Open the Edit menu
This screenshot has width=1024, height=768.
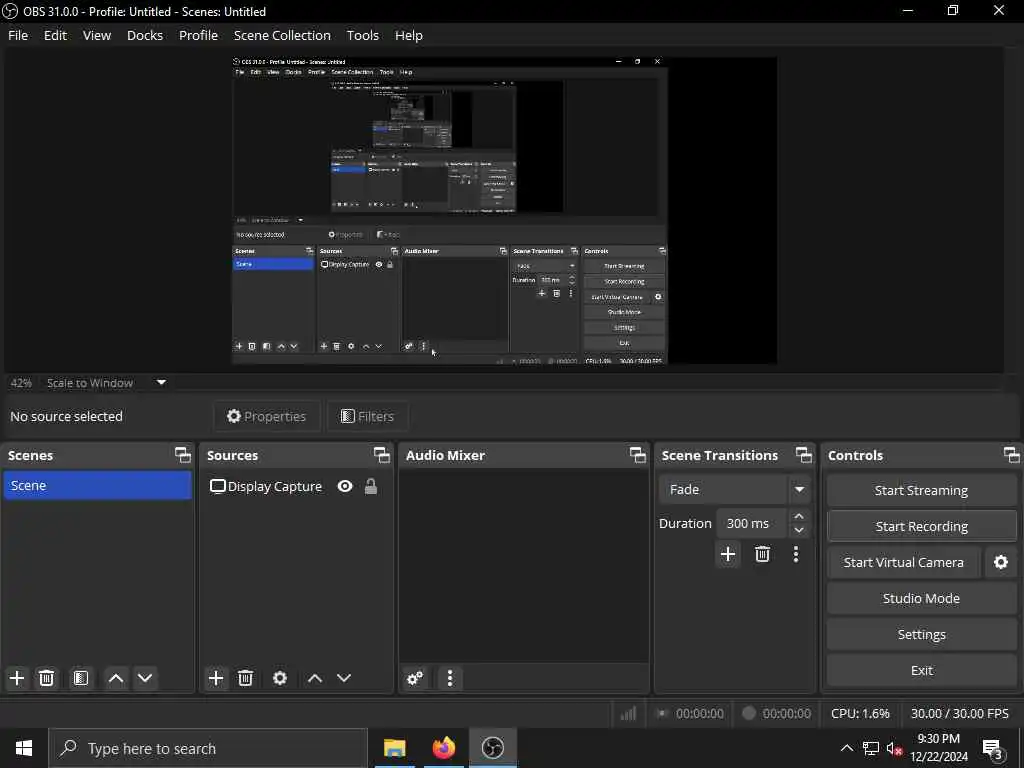(x=56, y=35)
